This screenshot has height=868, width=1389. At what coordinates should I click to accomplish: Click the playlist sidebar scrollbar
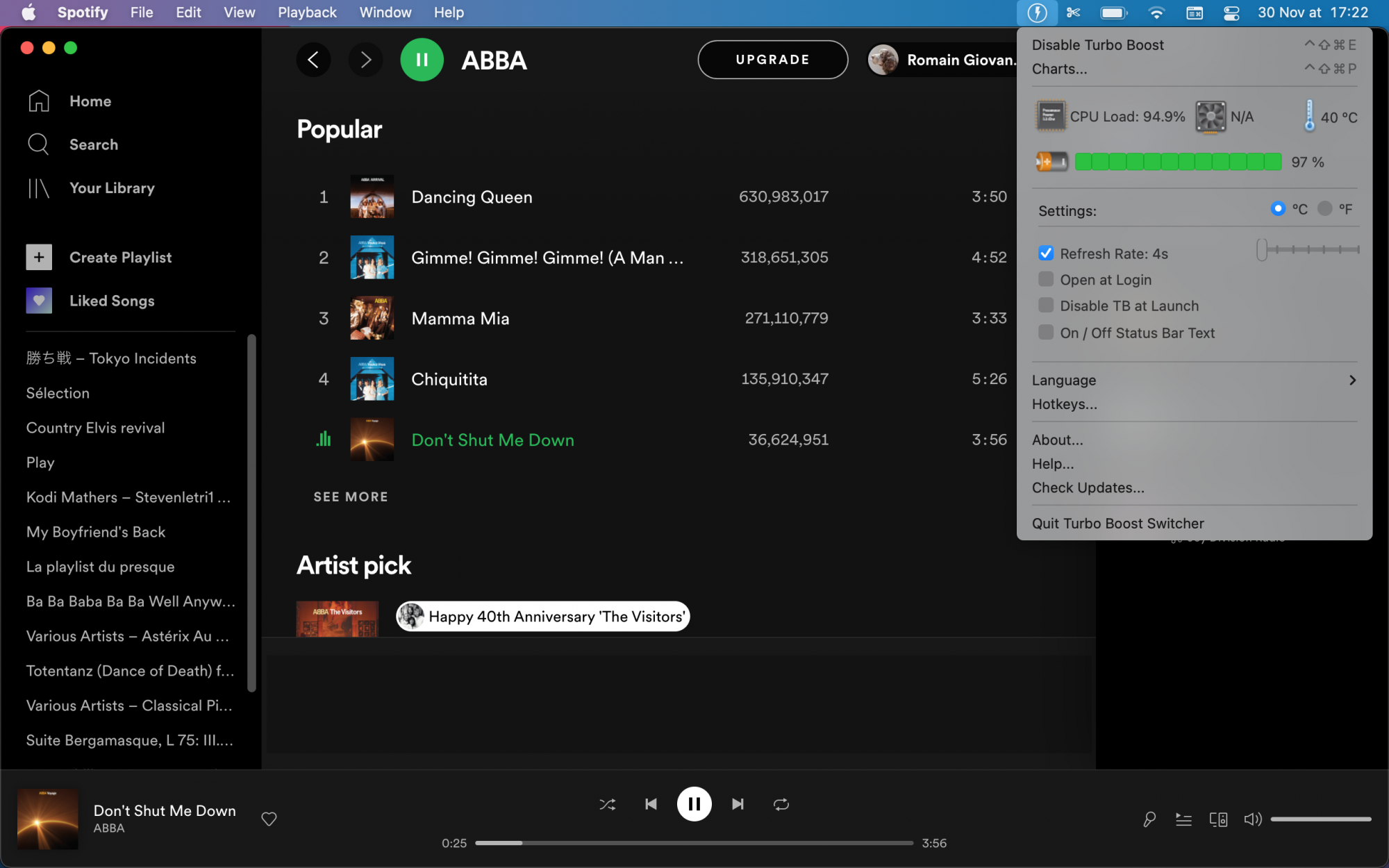(251, 514)
